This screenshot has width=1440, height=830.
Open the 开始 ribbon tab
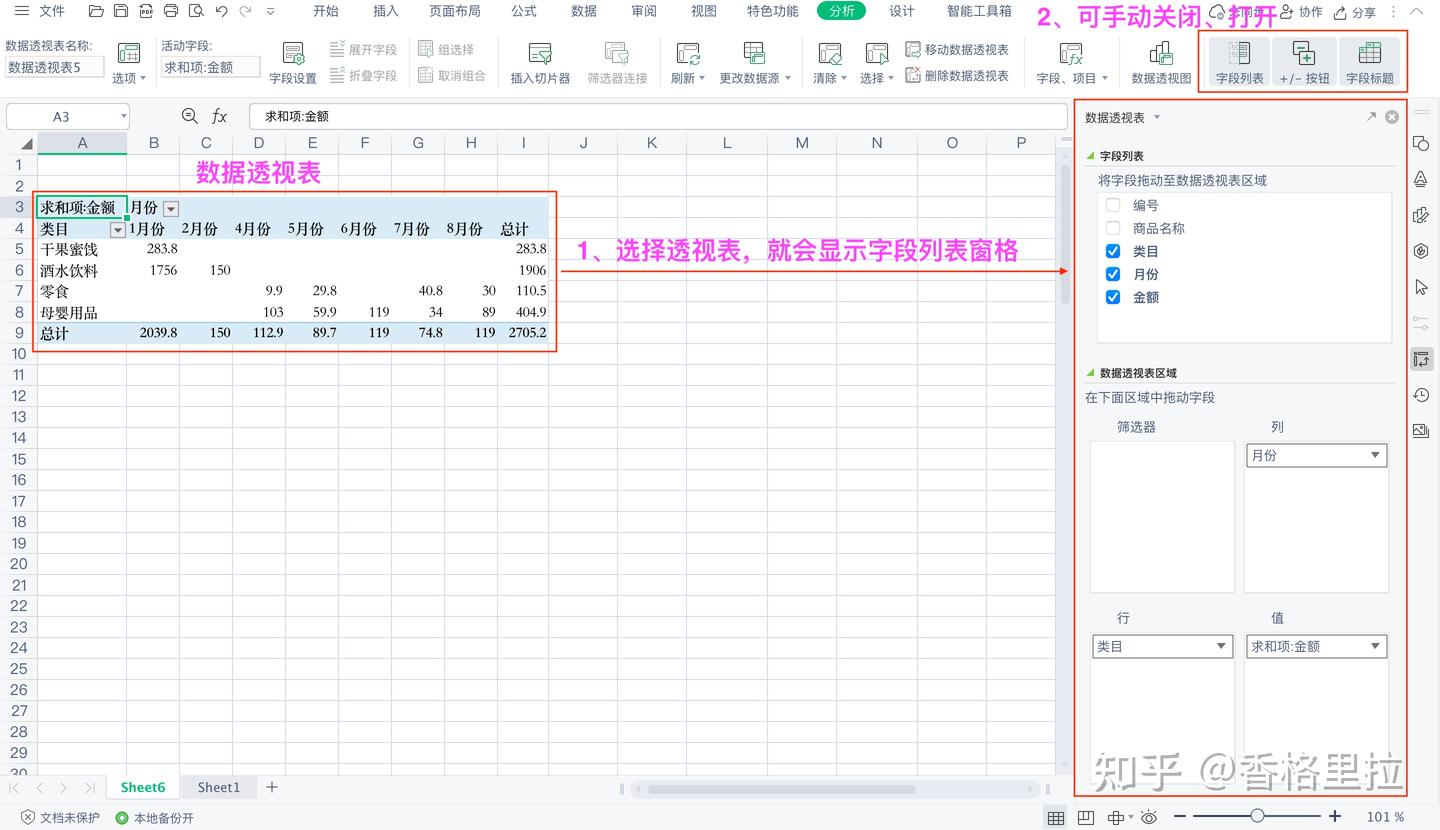coord(326,12)
